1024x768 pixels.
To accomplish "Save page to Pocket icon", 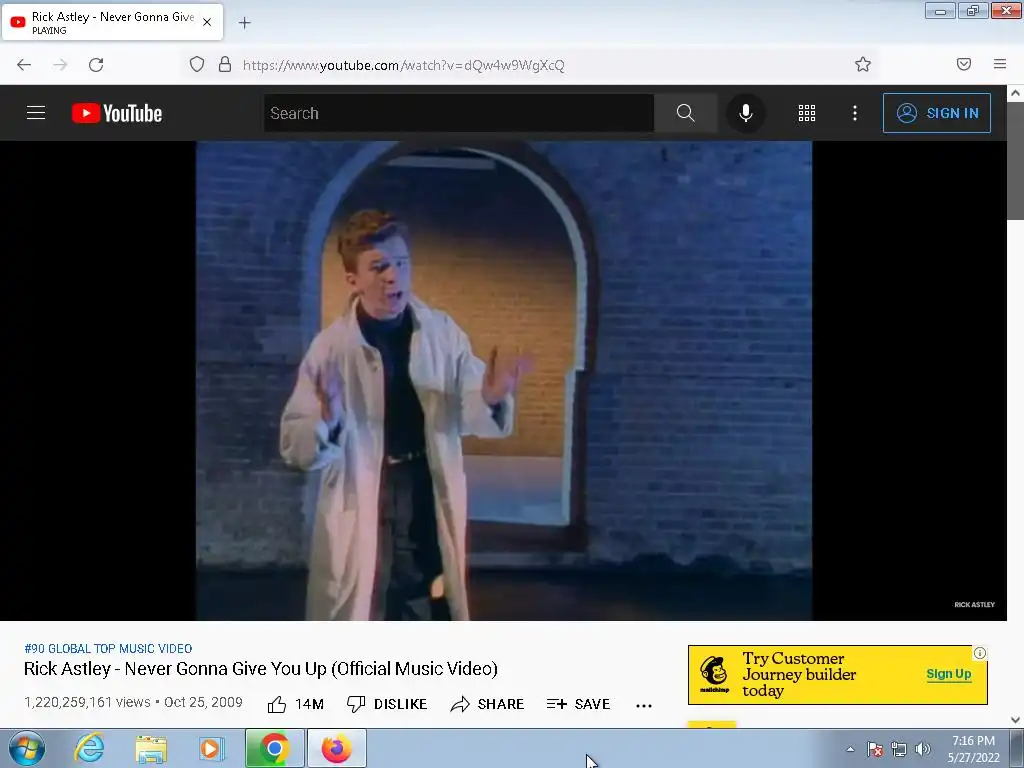I will (x=964, y=64).
